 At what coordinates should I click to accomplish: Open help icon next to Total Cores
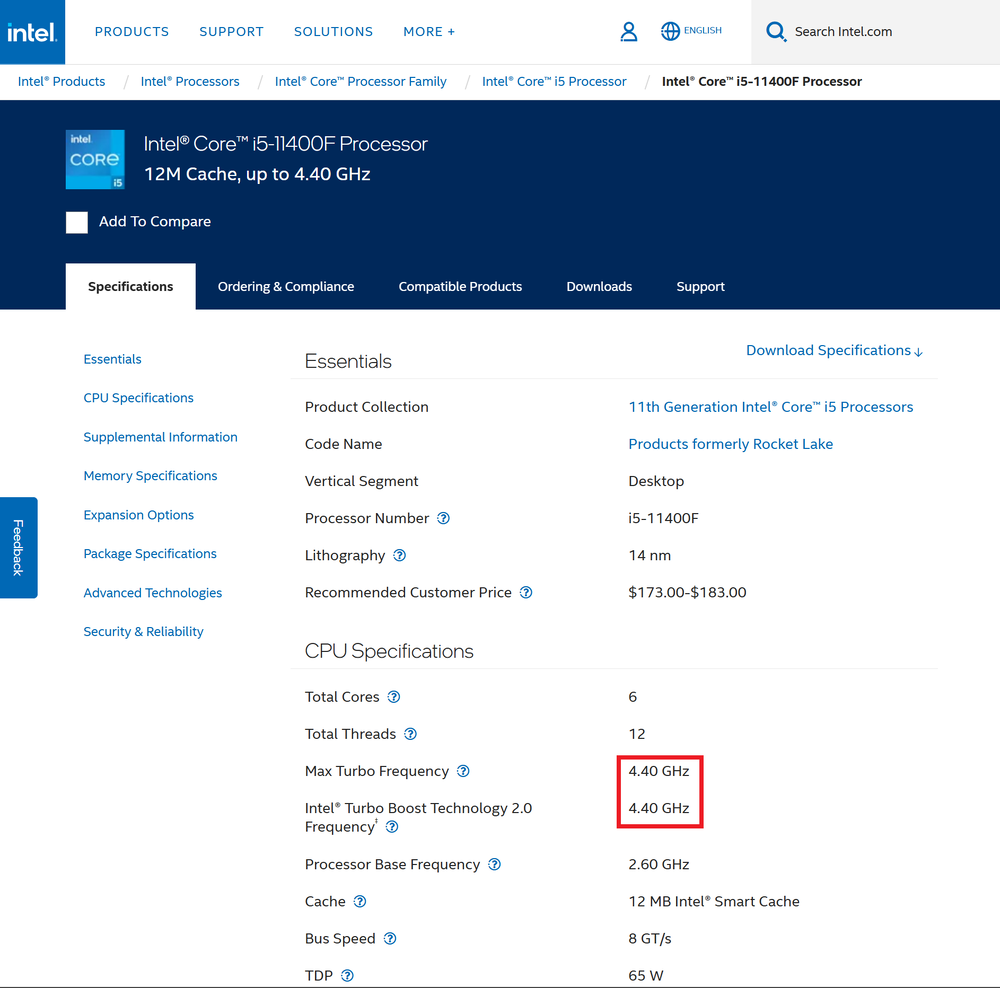(394, 697)
